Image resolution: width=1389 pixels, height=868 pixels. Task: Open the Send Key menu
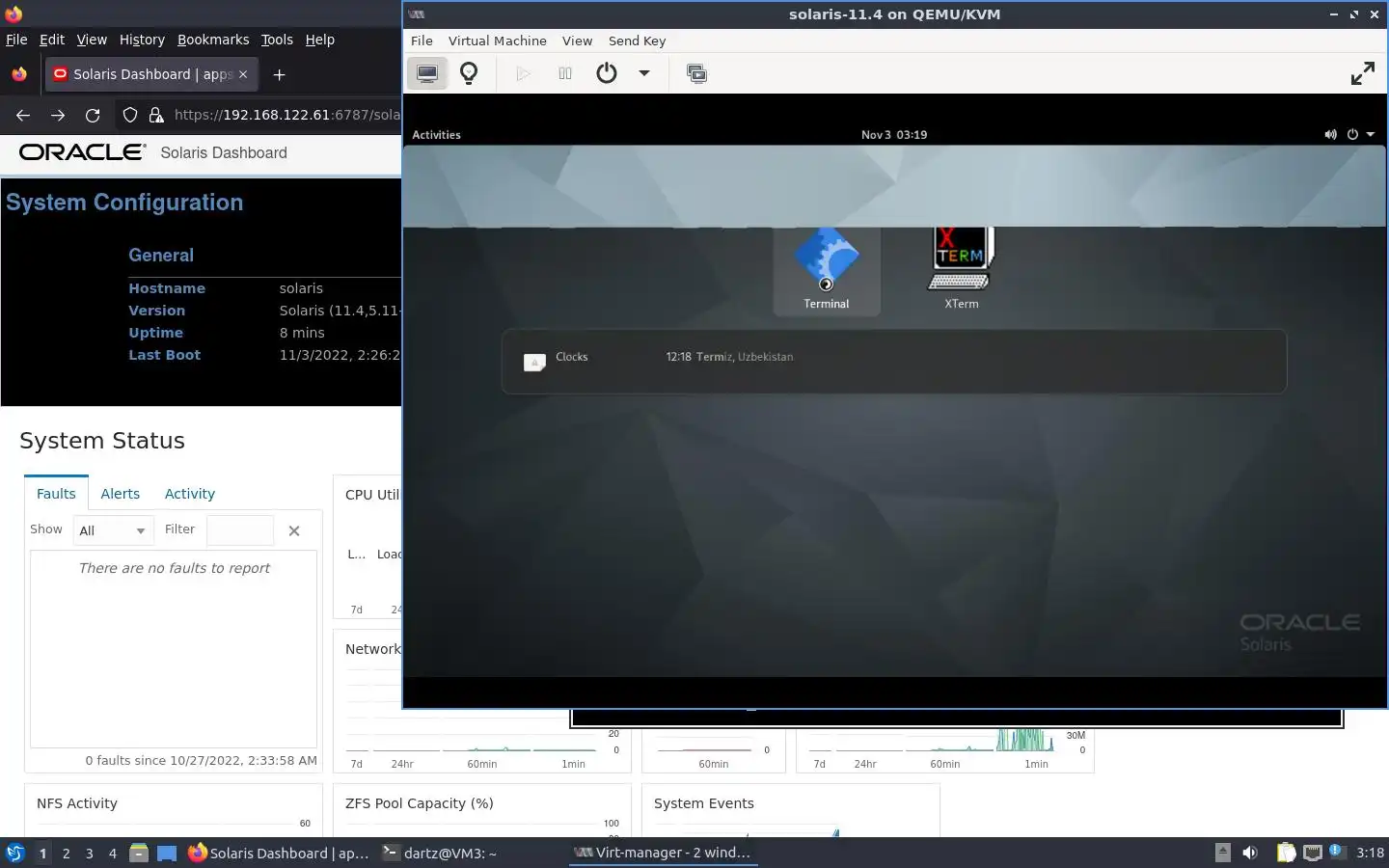tap(637, 41)
